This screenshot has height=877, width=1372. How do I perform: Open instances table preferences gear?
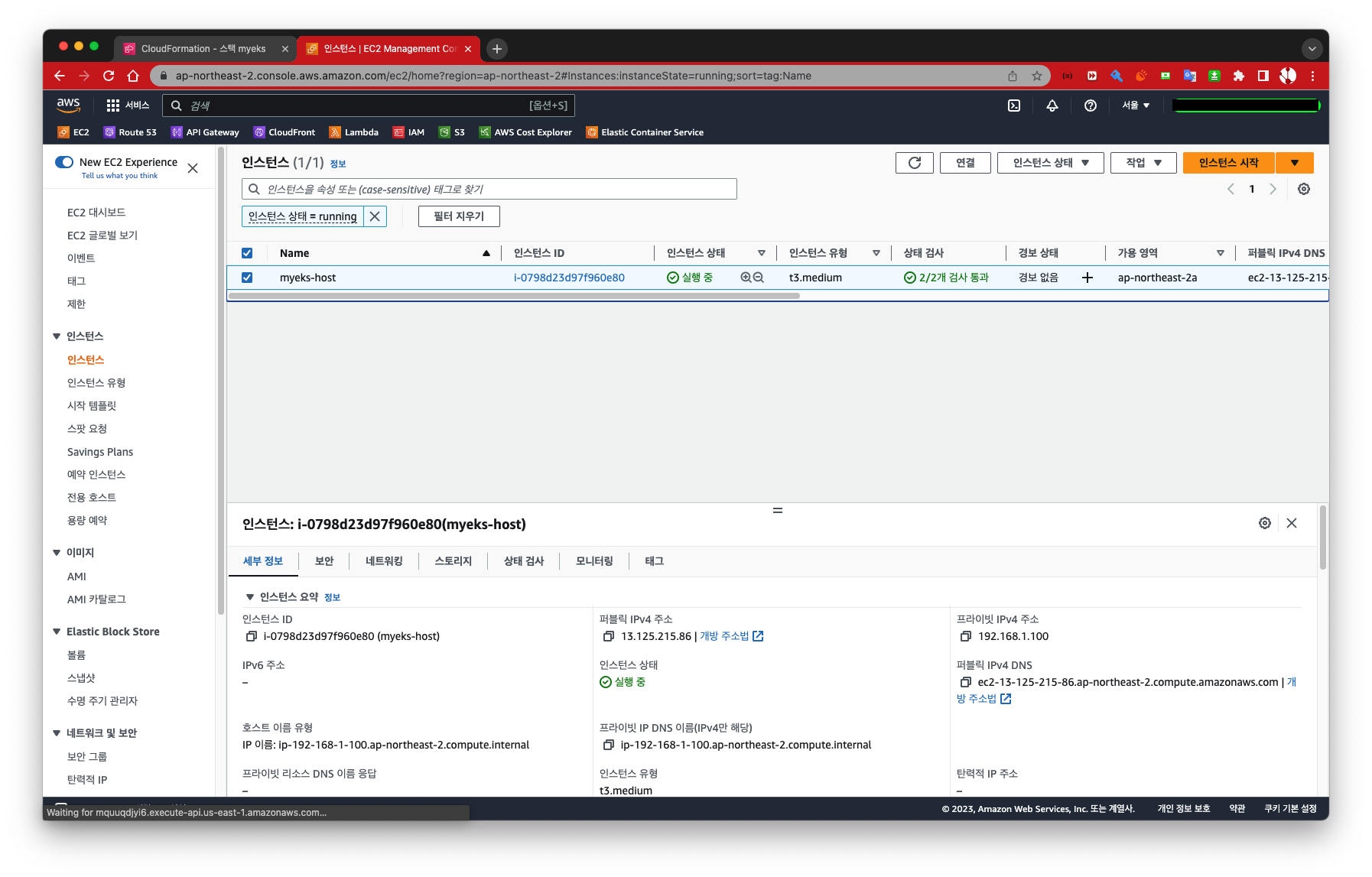[x=1304, y=189]
